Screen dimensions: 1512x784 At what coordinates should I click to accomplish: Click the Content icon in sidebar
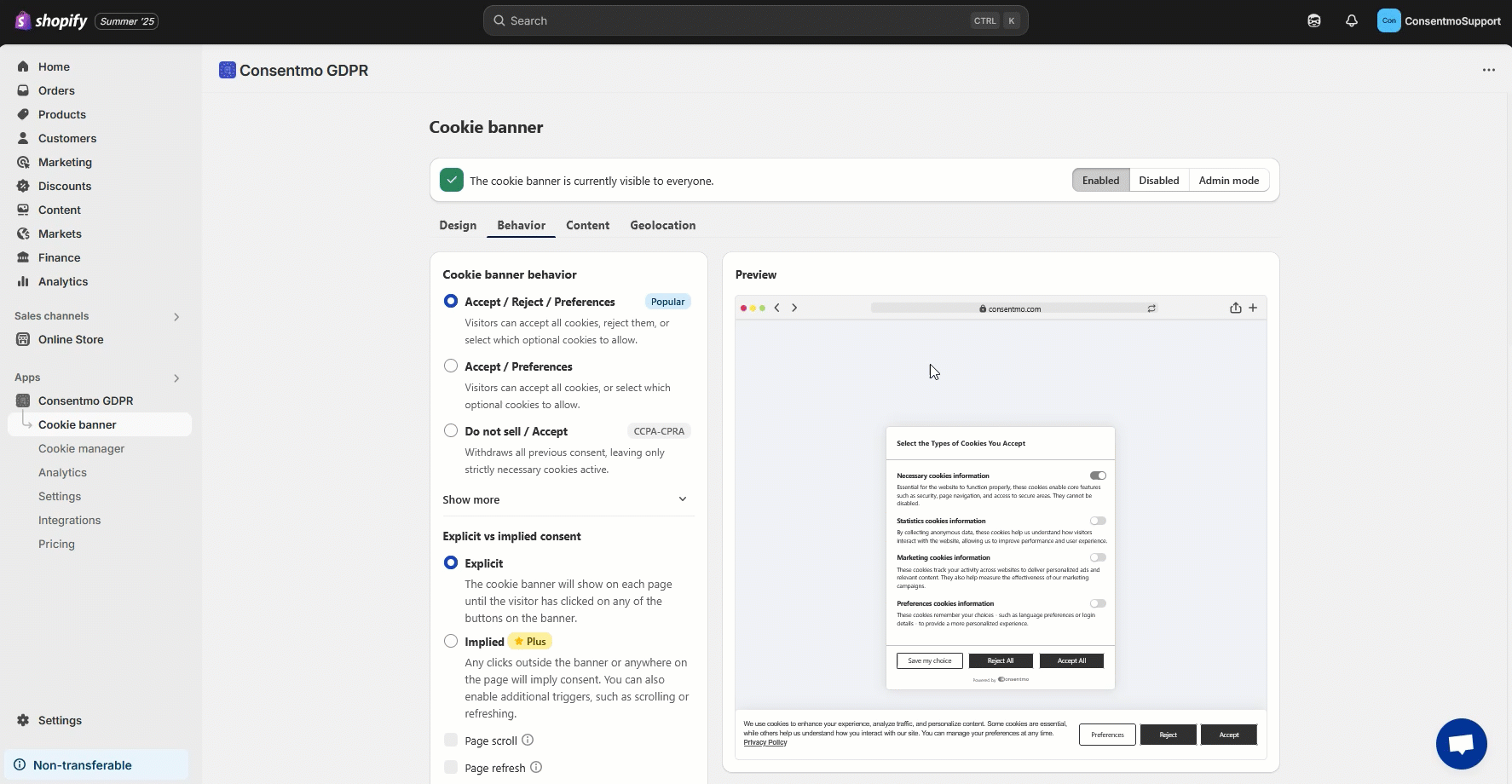[x=23, y=210]
